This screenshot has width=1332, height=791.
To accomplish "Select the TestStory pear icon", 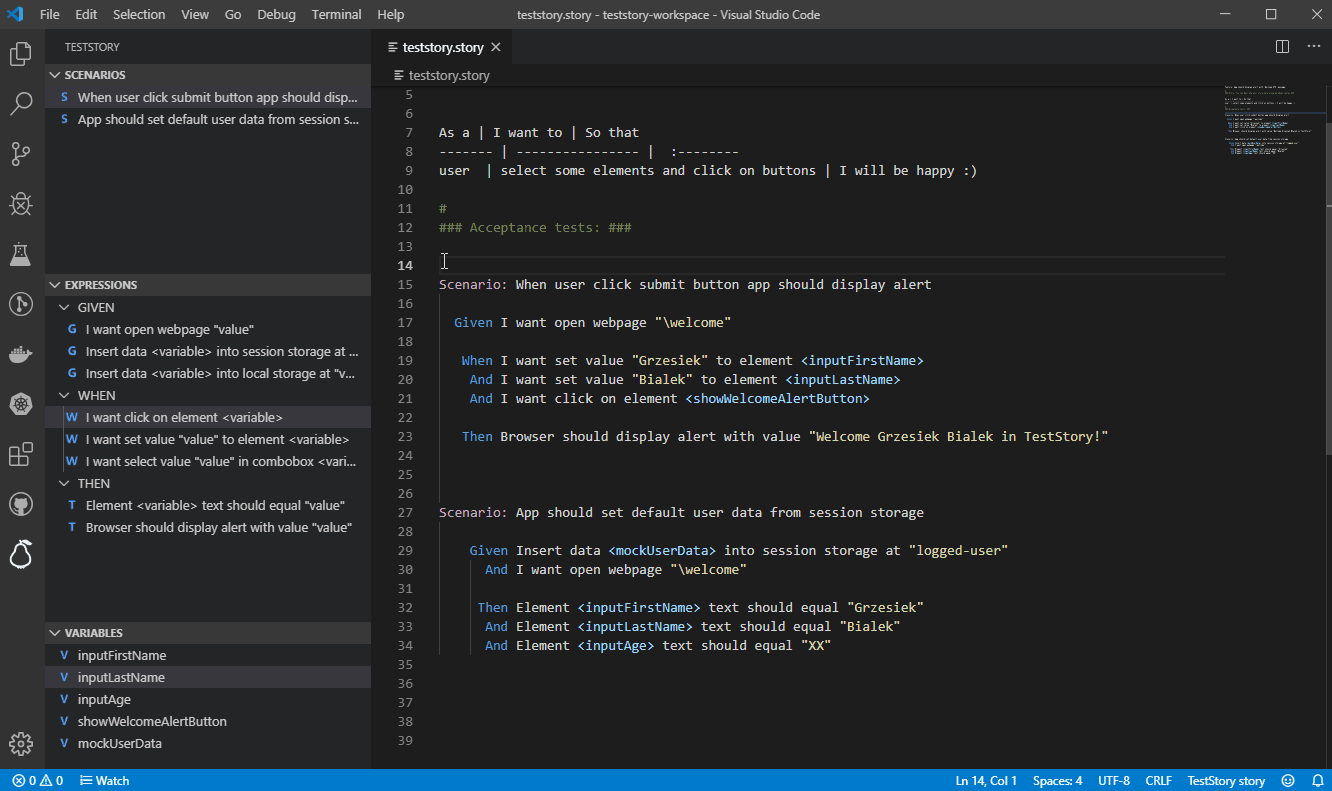I will pos(21,554).
